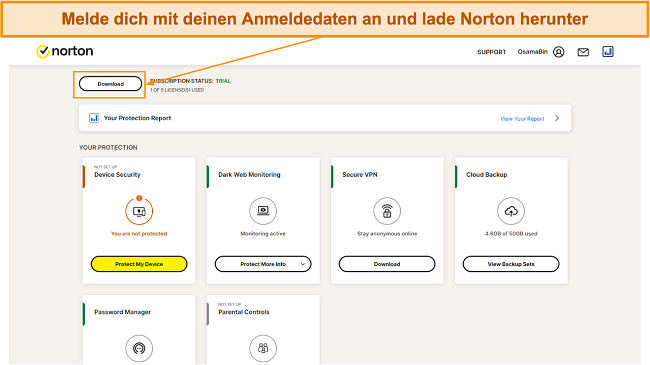The image size is (650, 365).
Task: Open the SUPPORT menu item
Action: pyautogui.click(x=492, y=52)
